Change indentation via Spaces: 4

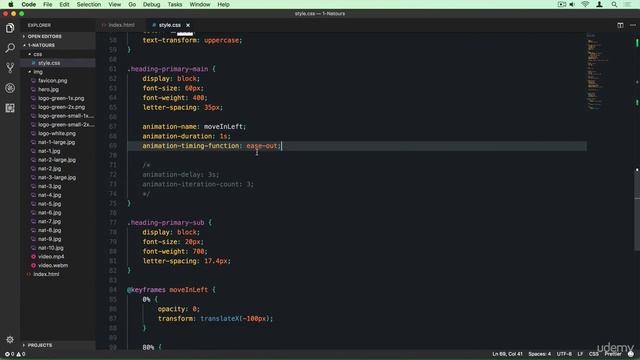point(540,354)
